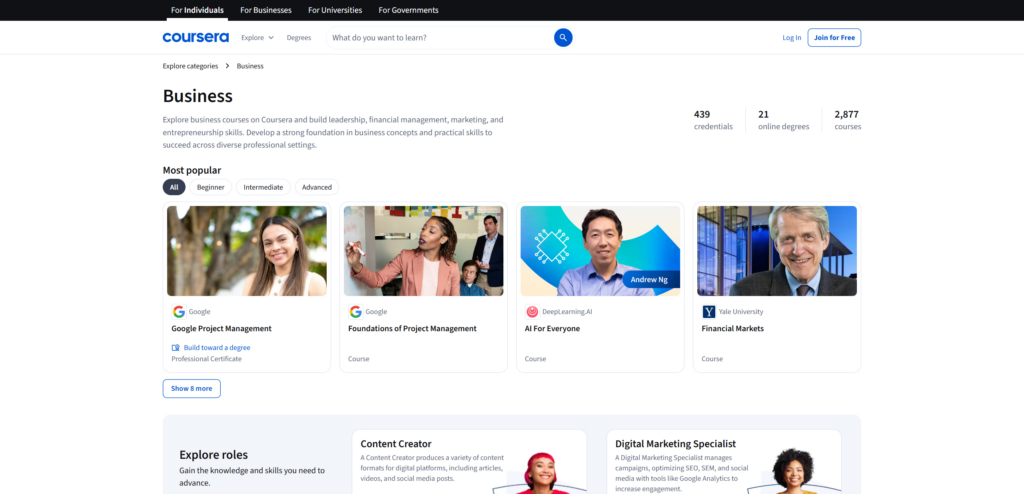Click the breadcrumb chevron arrow

(227, 66)
